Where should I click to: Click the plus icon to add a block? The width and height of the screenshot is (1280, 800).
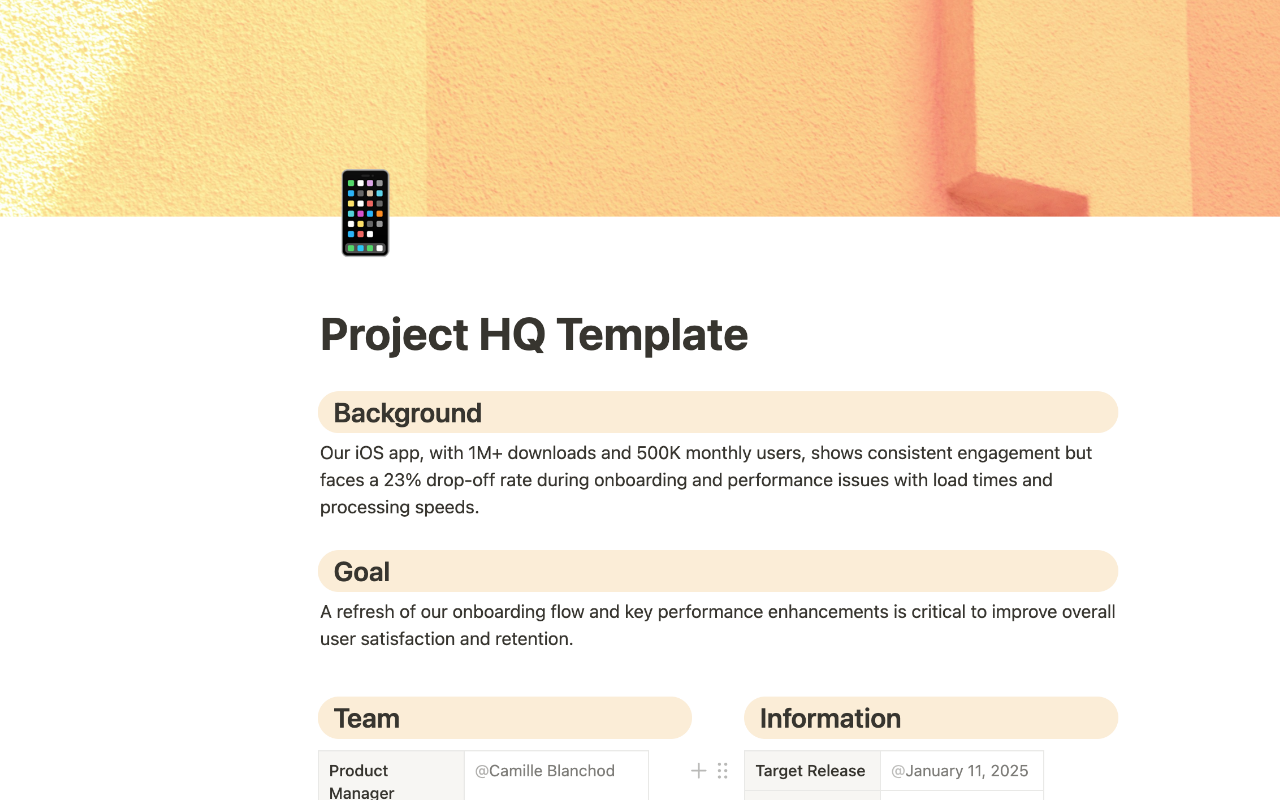[699, 771]
